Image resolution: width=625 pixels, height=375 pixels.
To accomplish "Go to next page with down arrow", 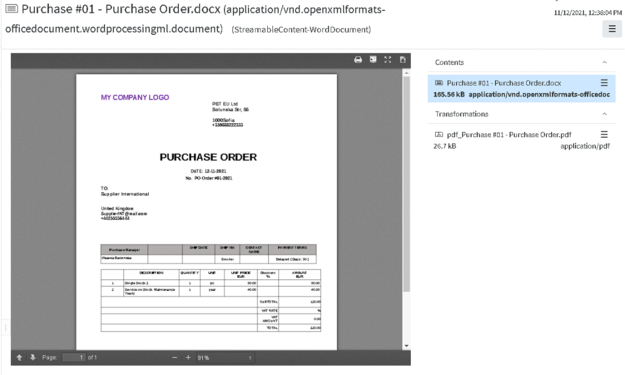I will (33, 357).
